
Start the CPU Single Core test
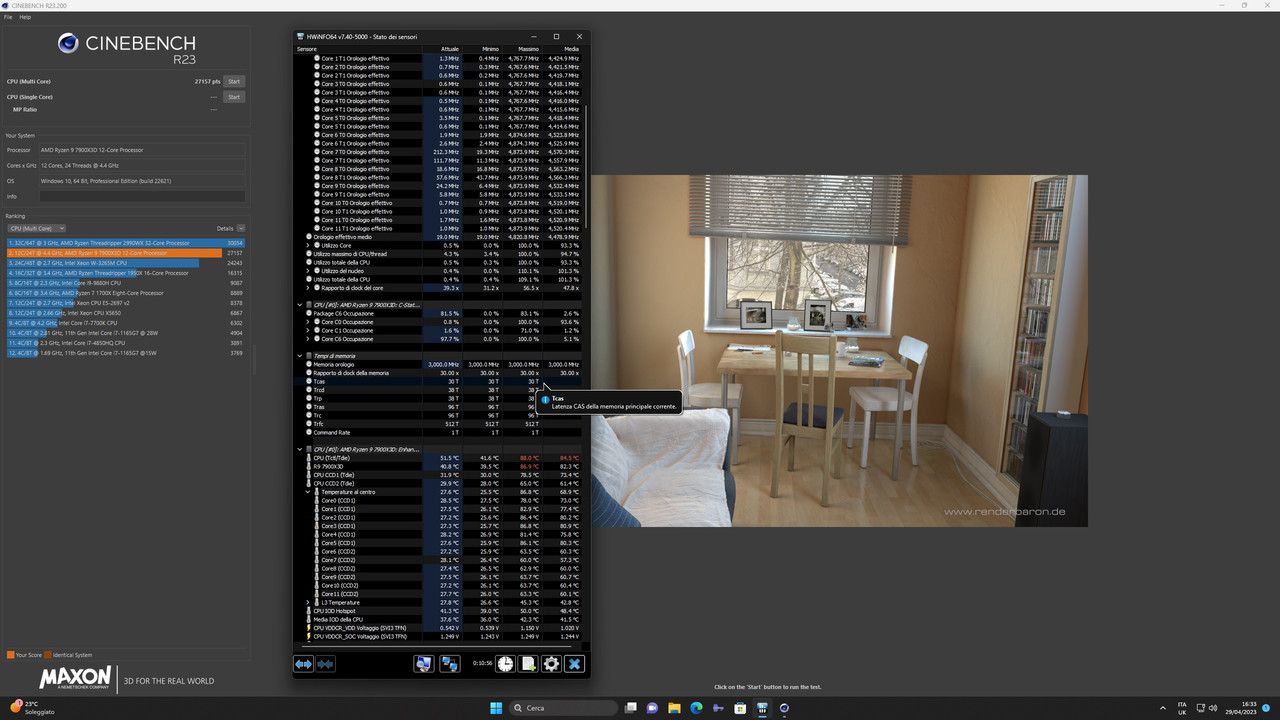pos(234,97)
